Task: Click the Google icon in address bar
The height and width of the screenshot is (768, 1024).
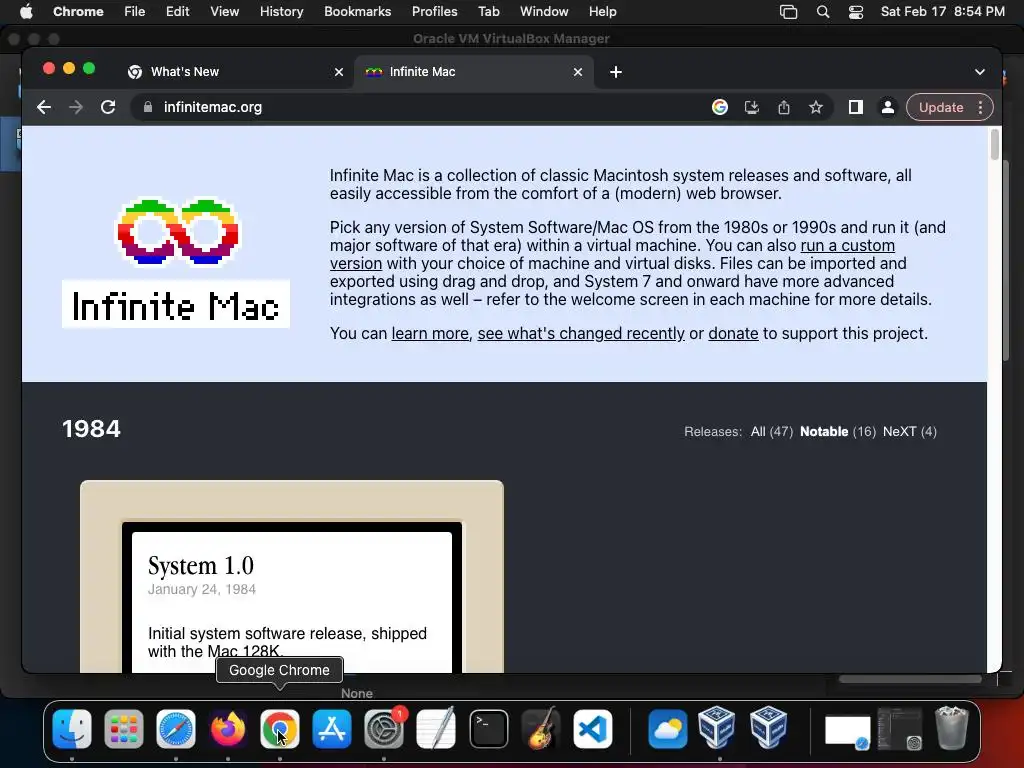Action: [x=720, y=107]
